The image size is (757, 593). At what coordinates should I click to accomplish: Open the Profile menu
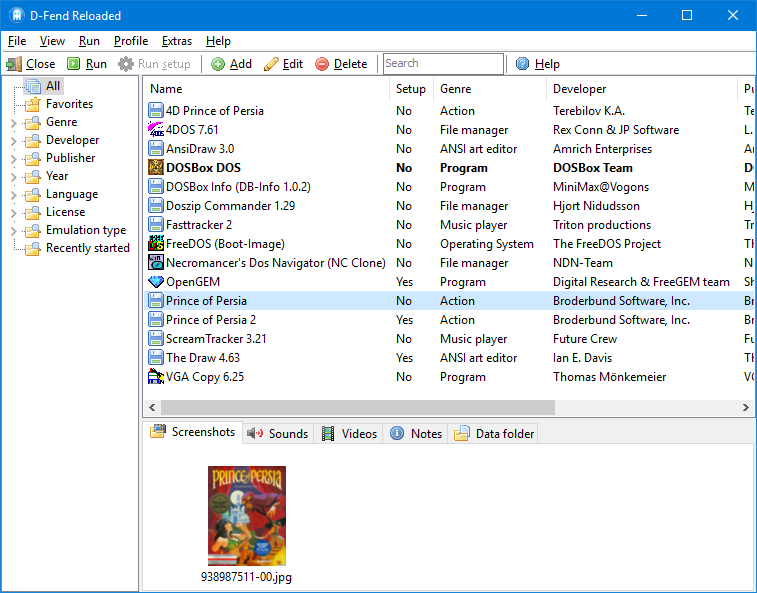130,41
